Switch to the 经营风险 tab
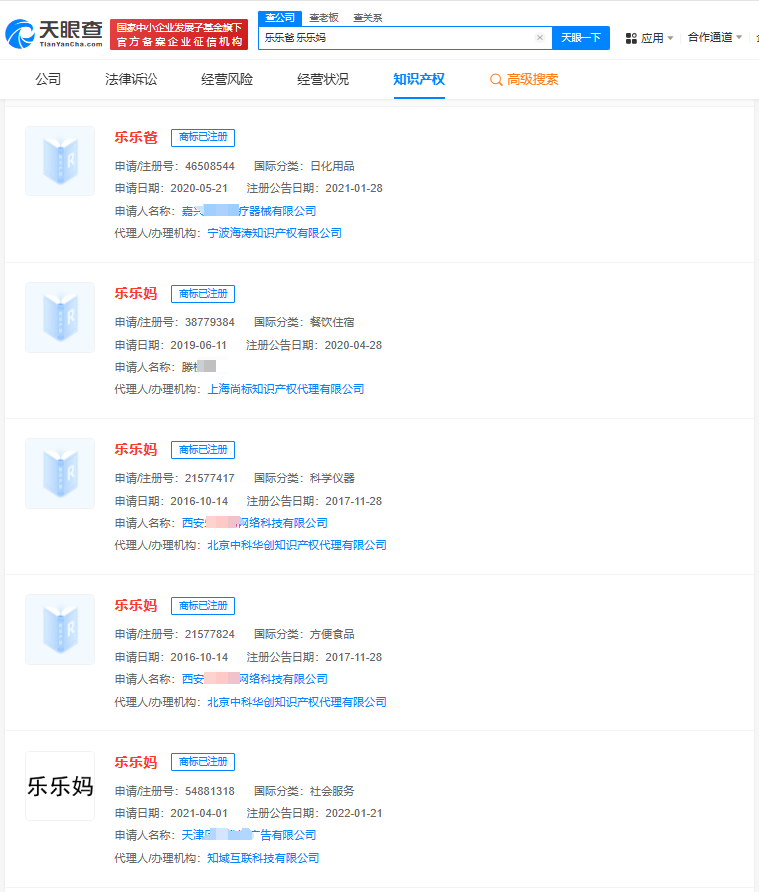Viewport: 759px width, 892px height. click(227, 79)
